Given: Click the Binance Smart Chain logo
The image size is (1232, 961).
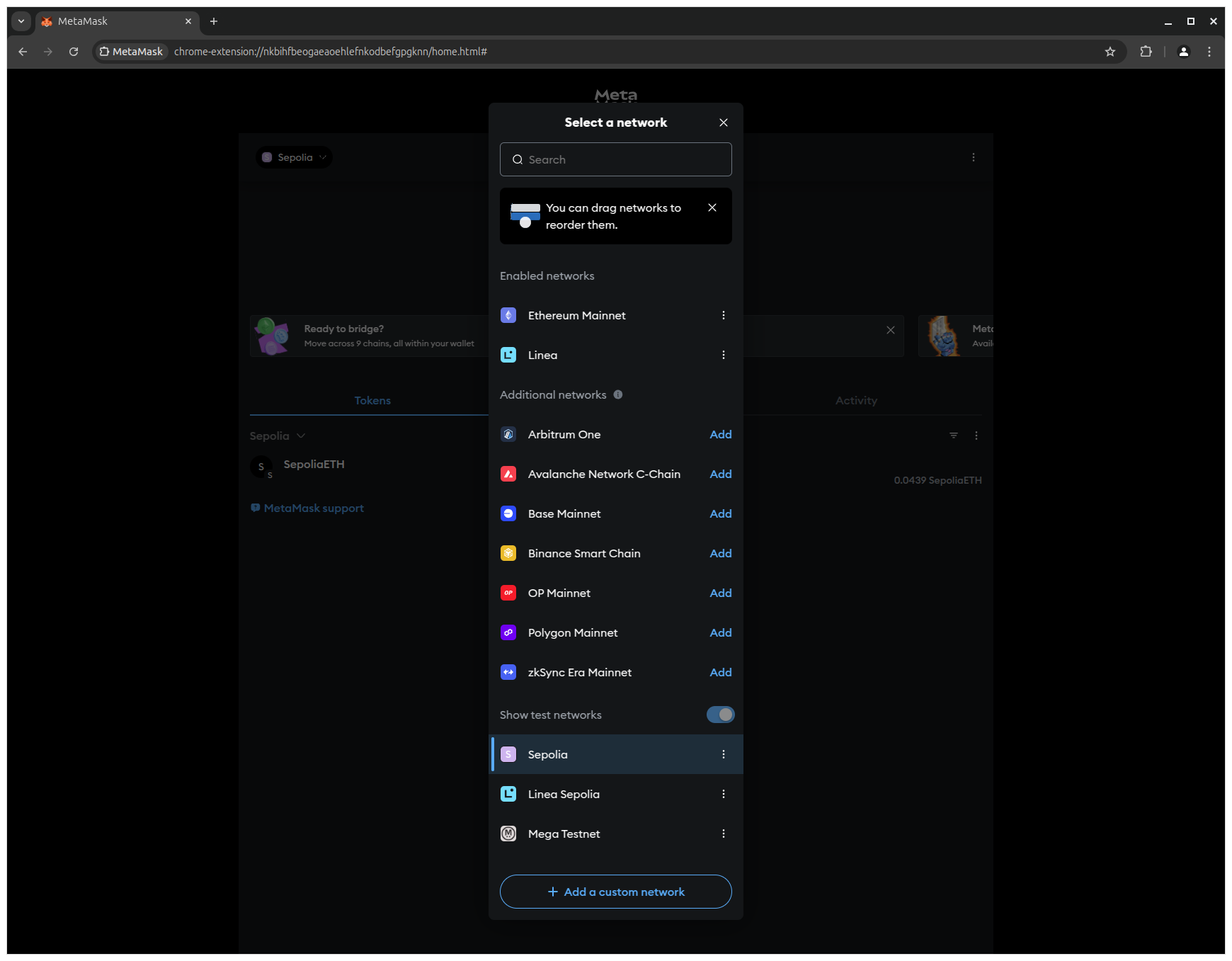Looking at the screenshot, I should pyautogui.click(x=508, y=553).
